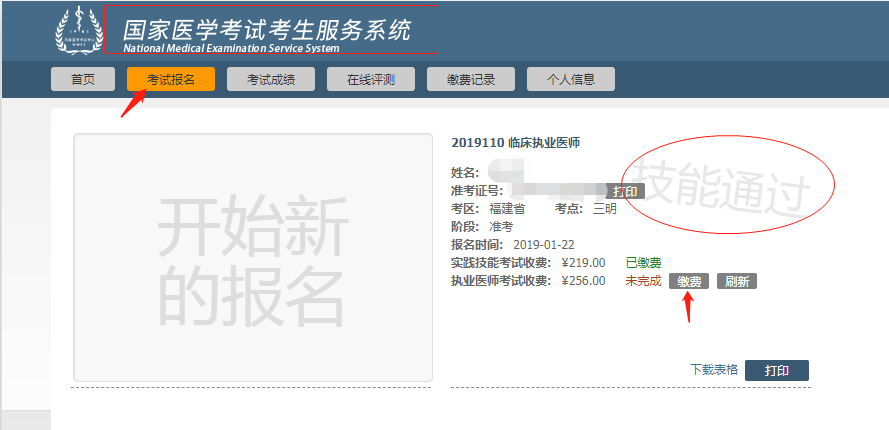The height and width of the screenshot is (430, 889).
Task: Switch to the 在线评测 tab
Action: click(x=371, y=80)
